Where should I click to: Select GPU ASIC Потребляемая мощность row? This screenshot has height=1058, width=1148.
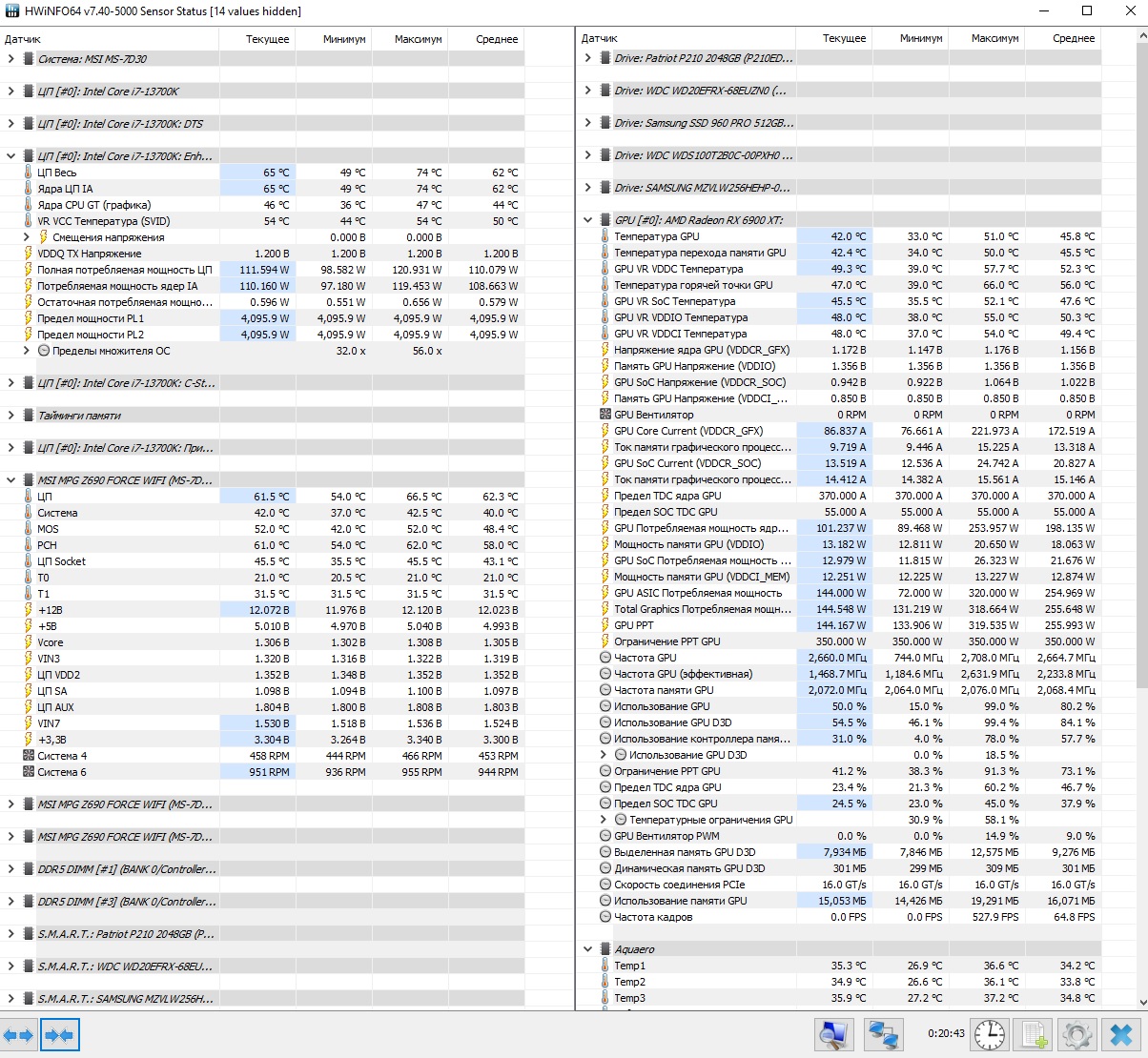[839, 593]
